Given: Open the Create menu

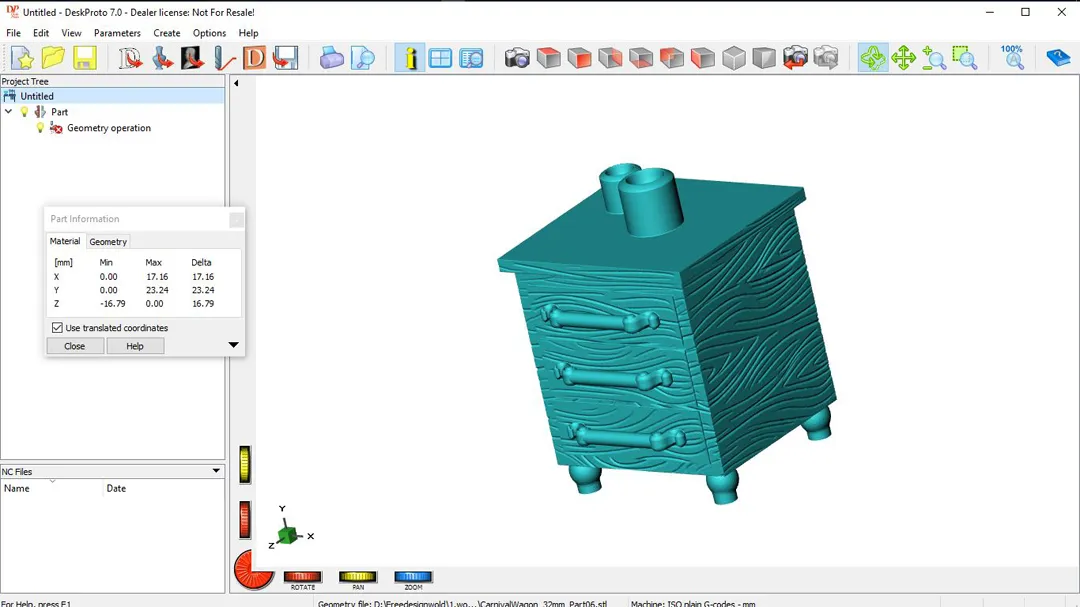Looking at the screenshot, I should [167, 33].
